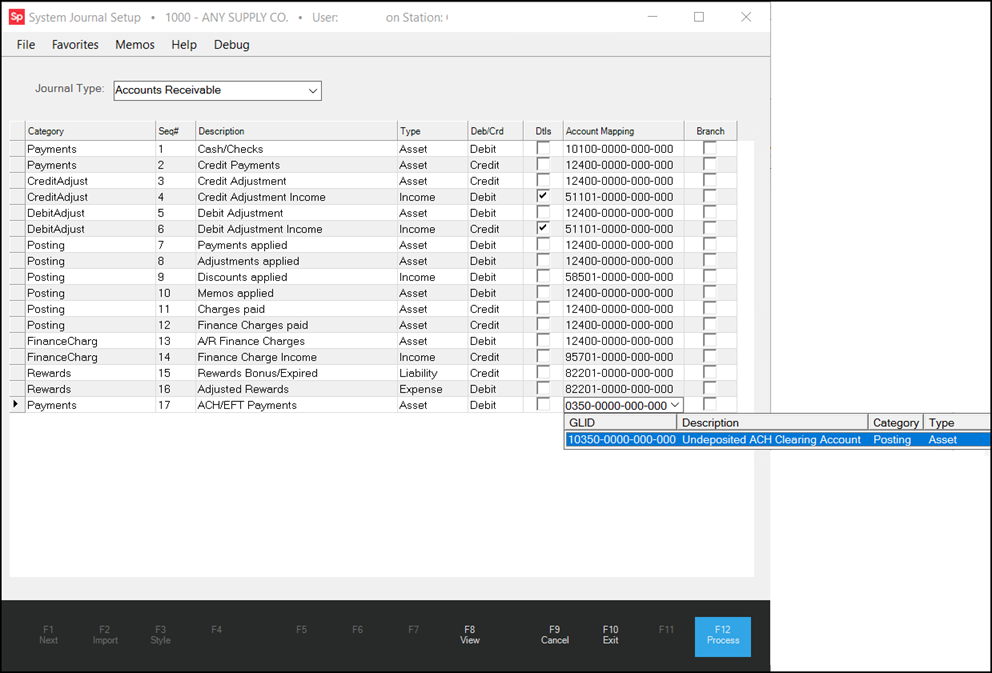
Task: Open the Debug menu
Action: [x=231, y=45]
